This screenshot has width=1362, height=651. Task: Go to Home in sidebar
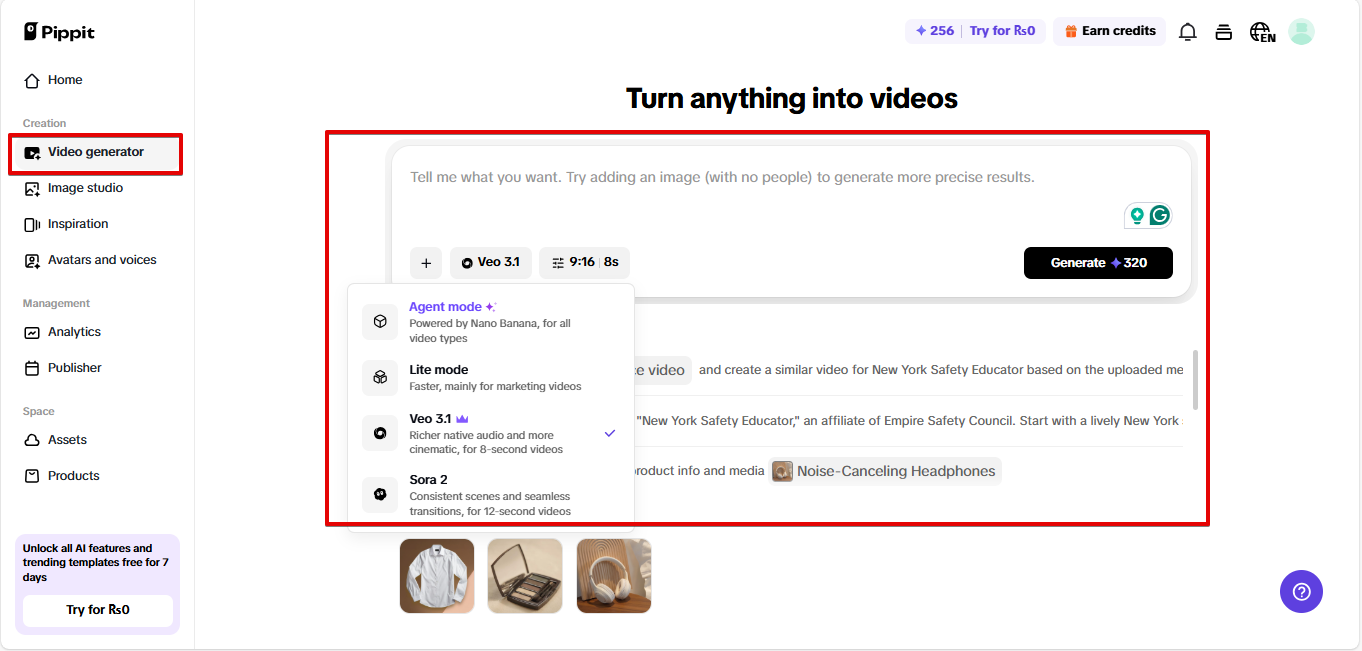tap(65, 80)
